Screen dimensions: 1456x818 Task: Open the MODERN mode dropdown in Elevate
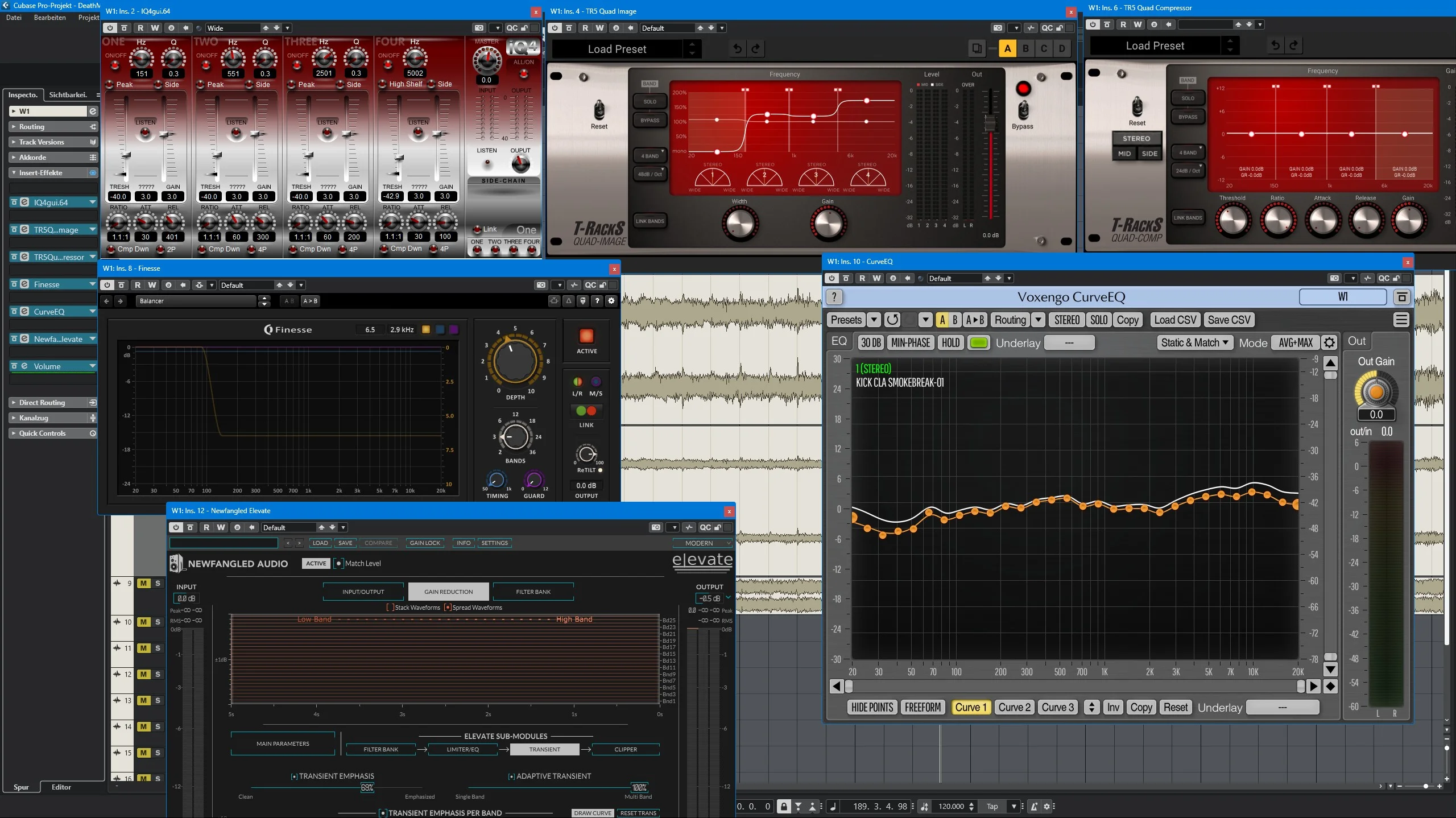click(702, 543)
